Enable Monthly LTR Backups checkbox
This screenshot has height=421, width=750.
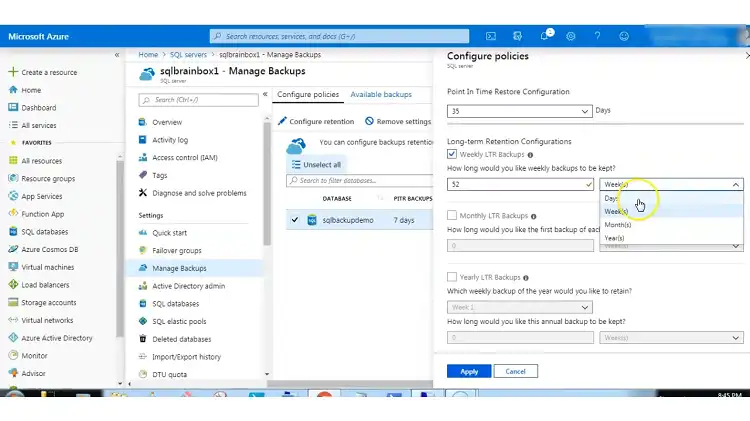(452, 215)
